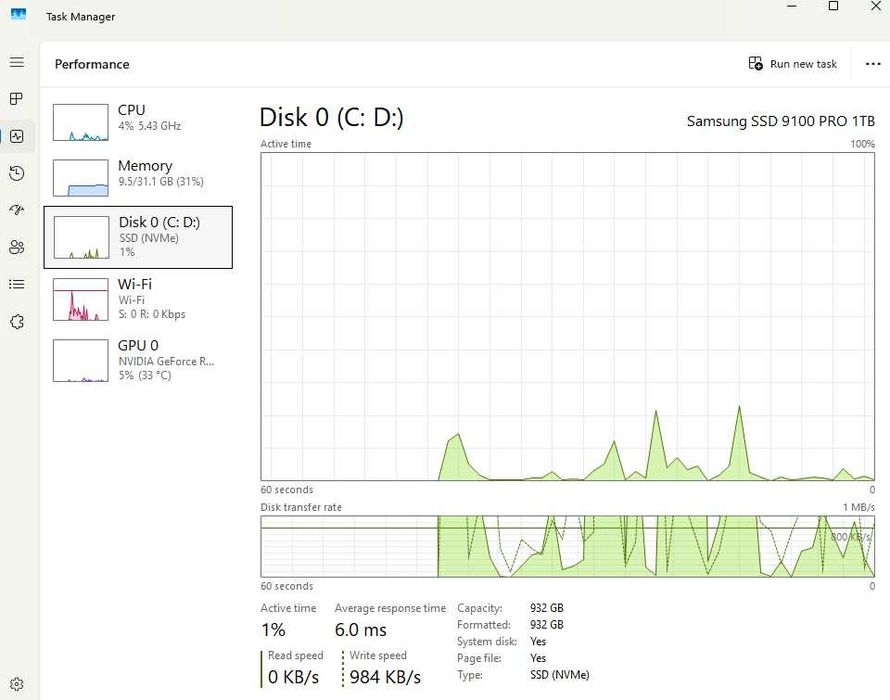This screenshot has height=700, width=890.
Task: Click the Page file Yes value
Action: 538,658
